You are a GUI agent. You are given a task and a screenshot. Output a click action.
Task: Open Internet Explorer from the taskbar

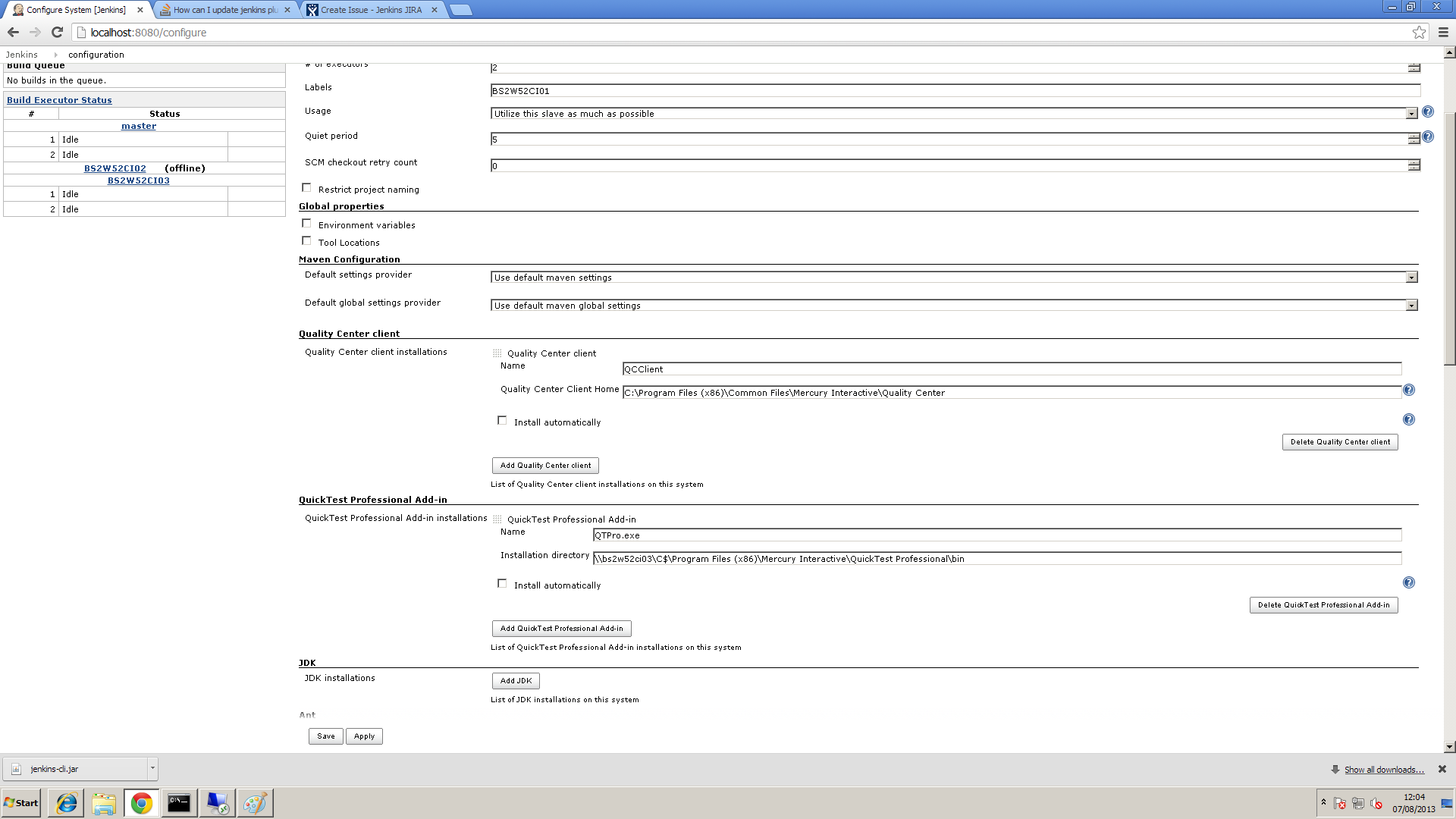click(66, 803)
